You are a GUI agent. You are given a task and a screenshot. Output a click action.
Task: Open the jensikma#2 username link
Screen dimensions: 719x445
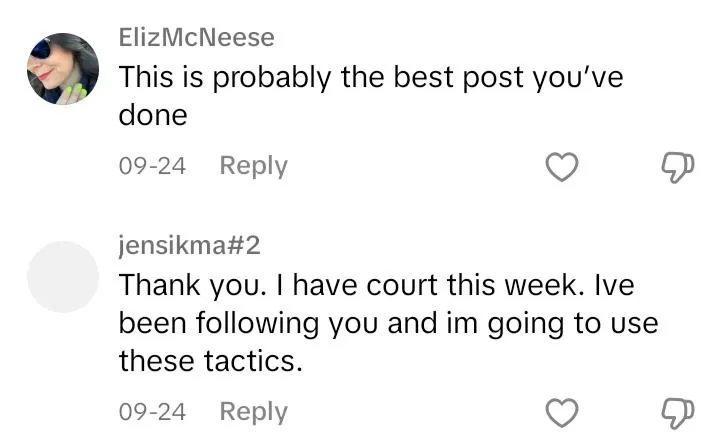(x=189, y=245)
